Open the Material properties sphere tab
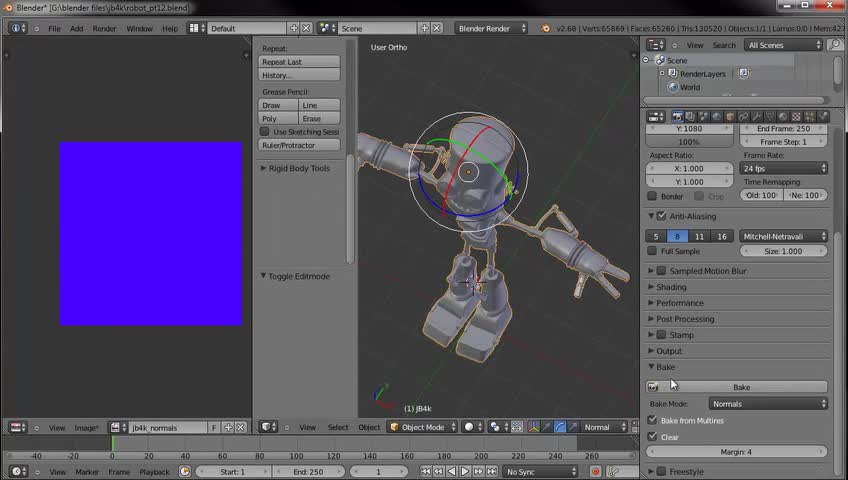This screenshot has height=480, width=848. coord(783,117)
